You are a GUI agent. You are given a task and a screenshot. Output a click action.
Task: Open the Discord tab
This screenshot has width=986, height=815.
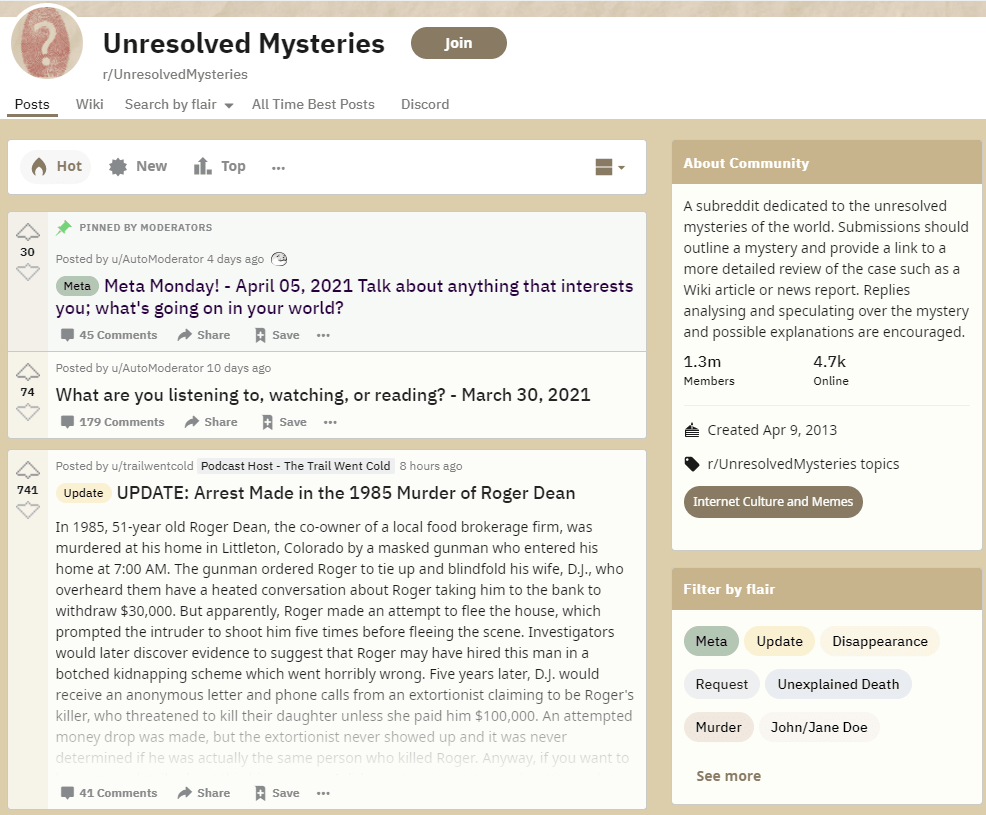point(425,104)
